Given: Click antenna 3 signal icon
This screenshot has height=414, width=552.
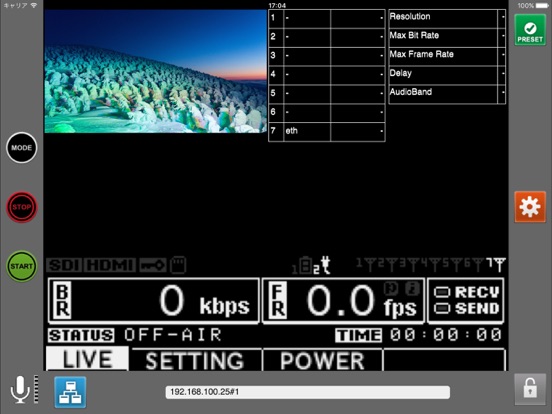Looking at the screenshot, I should (x=409, y=264).
